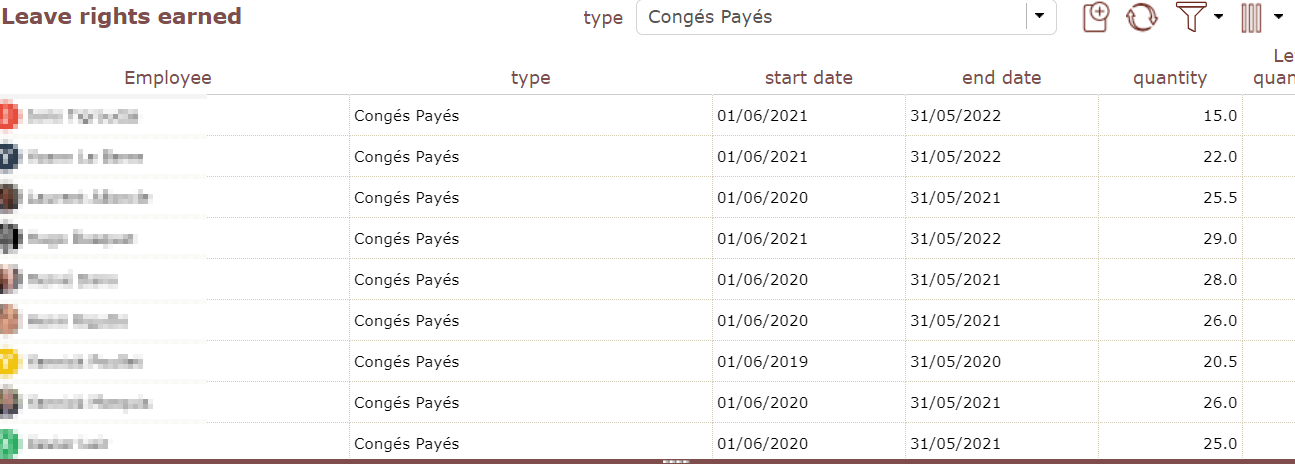
Task: Click the type column header in the grid
Action: click(x=530, y=78)
